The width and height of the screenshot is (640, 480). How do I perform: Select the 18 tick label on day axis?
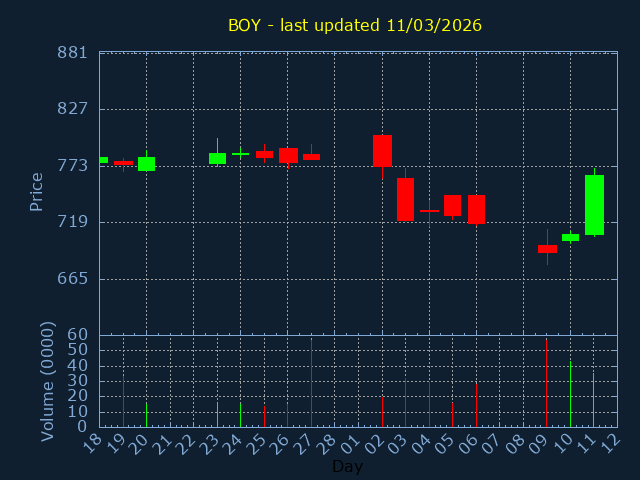coord(95,443)
